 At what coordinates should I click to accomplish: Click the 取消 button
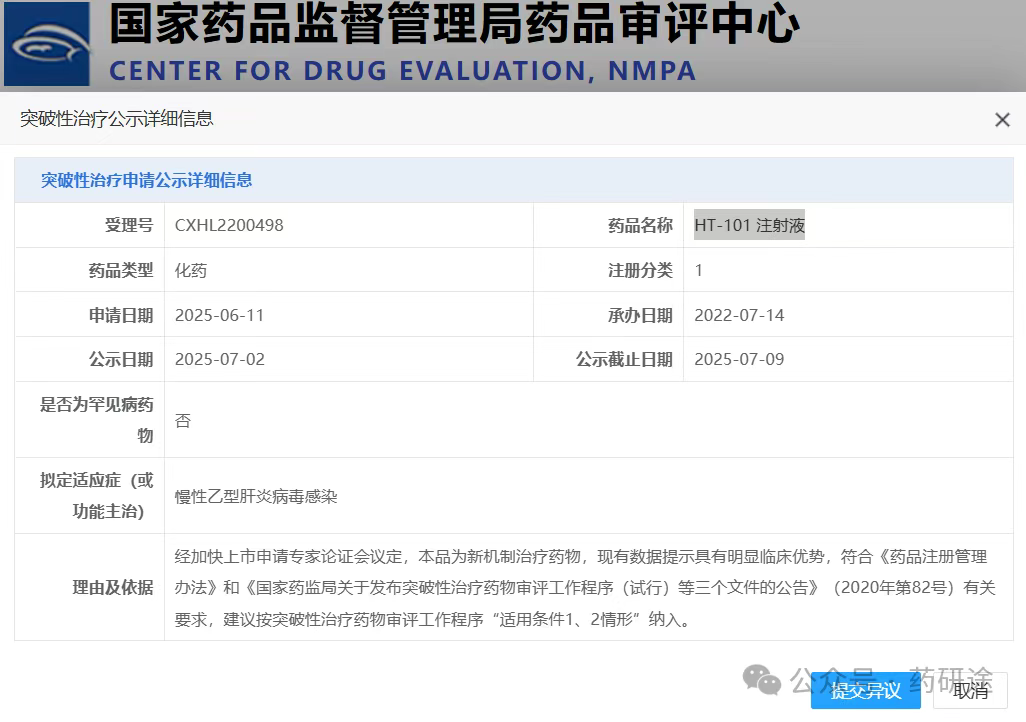[x=970, y=691]
